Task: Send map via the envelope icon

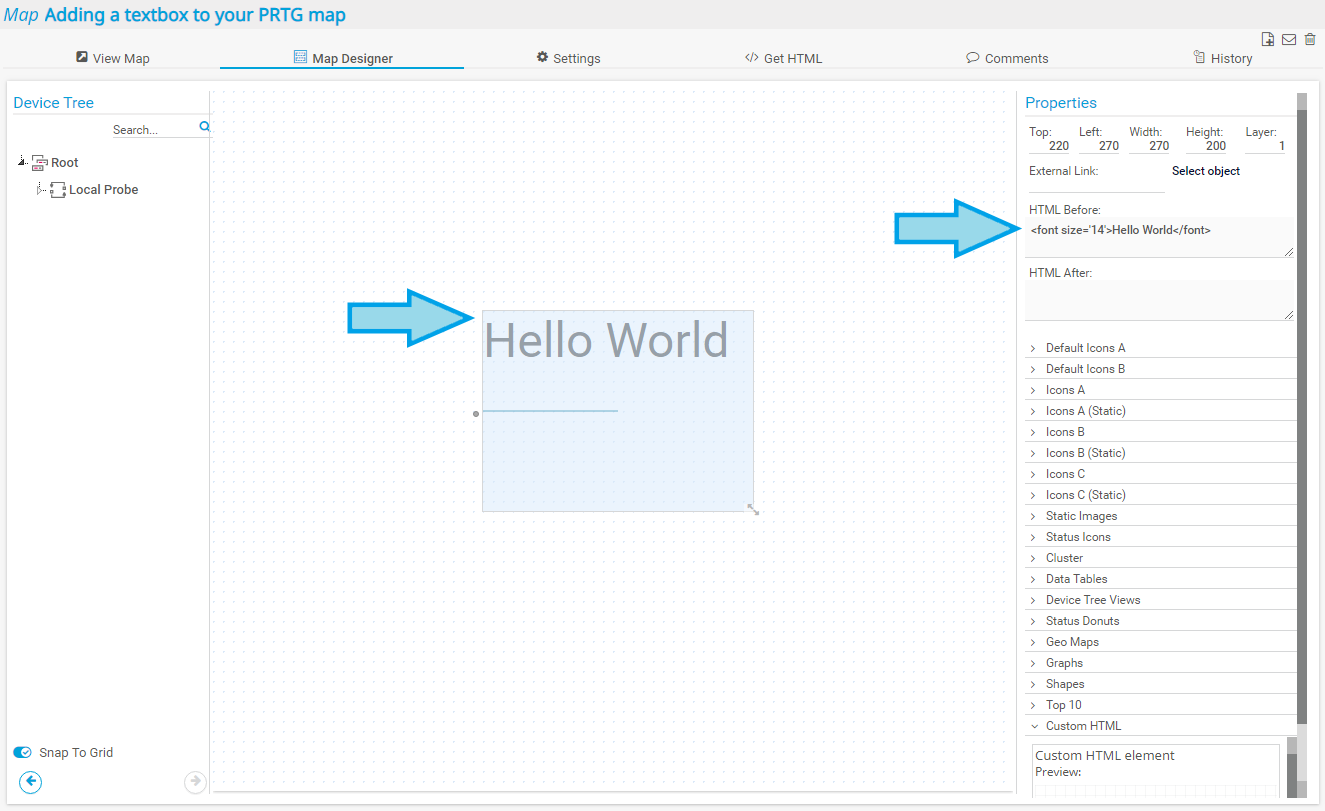Action: pyautogui.click(x=1289, y=39)
